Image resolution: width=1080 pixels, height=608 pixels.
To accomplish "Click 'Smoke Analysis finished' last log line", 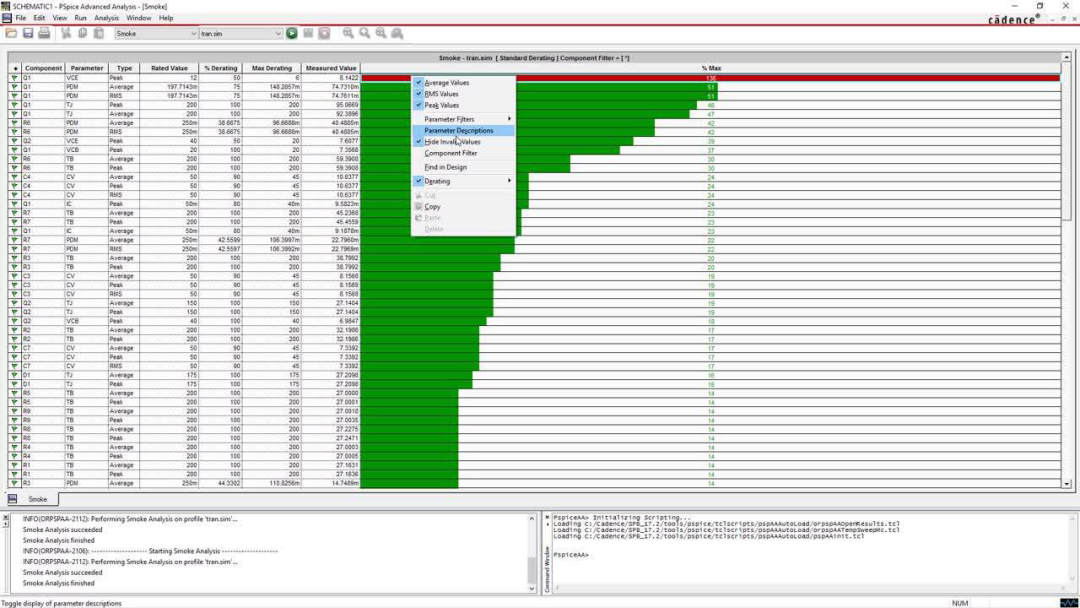I will pyautogui.click(x=59, y=583).
